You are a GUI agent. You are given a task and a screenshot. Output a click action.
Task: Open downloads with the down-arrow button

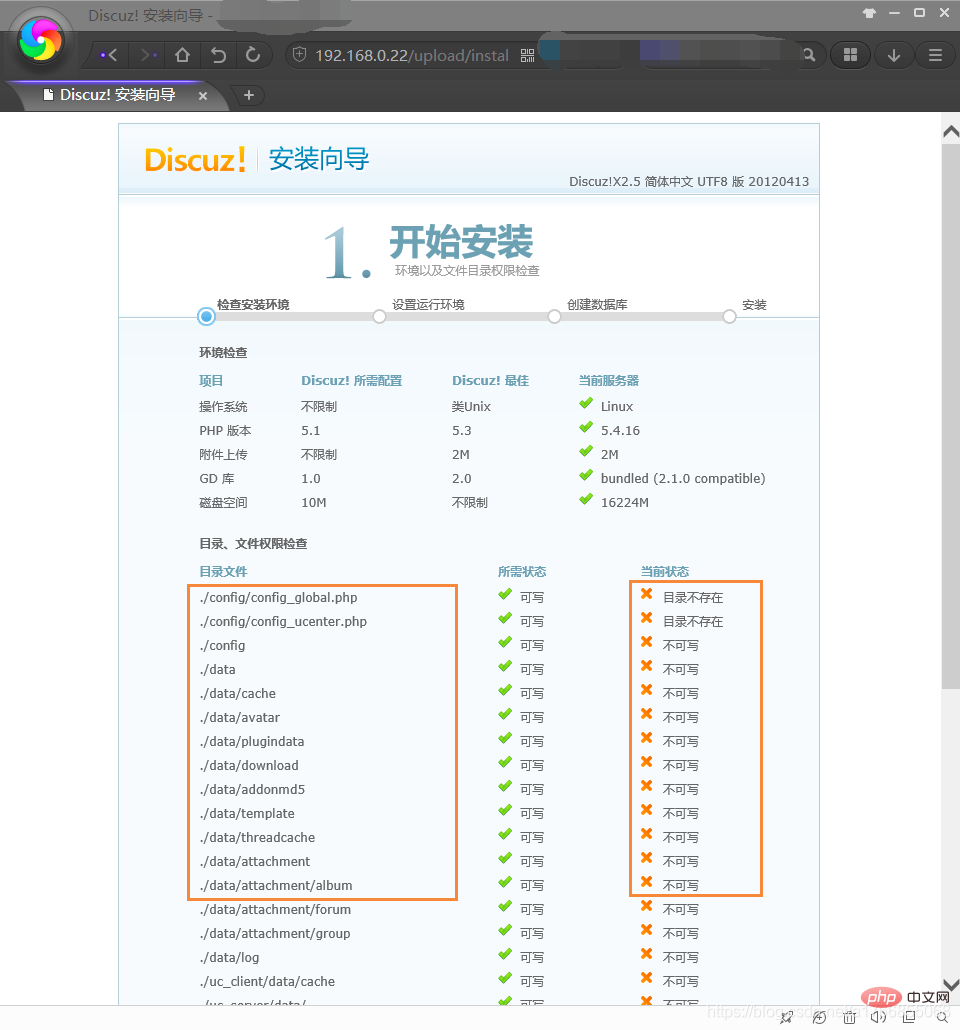[894, 55]
